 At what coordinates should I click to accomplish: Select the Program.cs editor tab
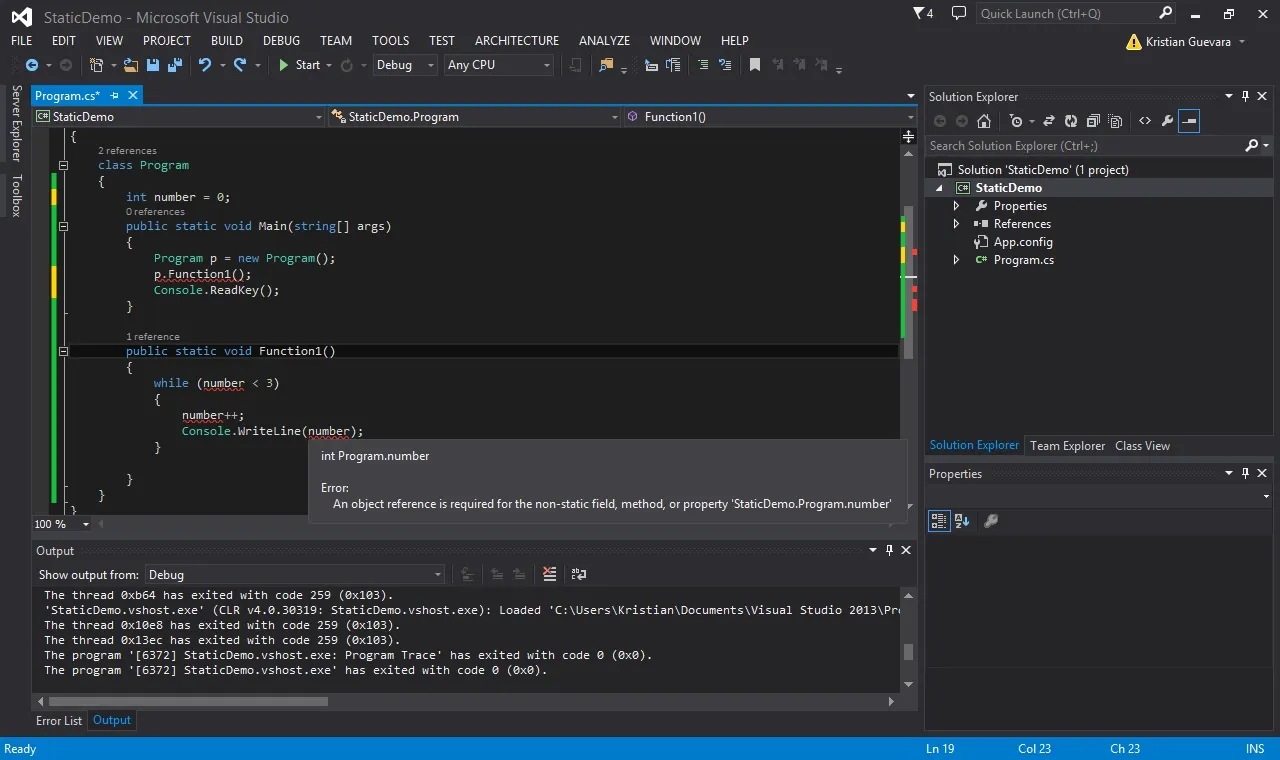coord(67,95)
